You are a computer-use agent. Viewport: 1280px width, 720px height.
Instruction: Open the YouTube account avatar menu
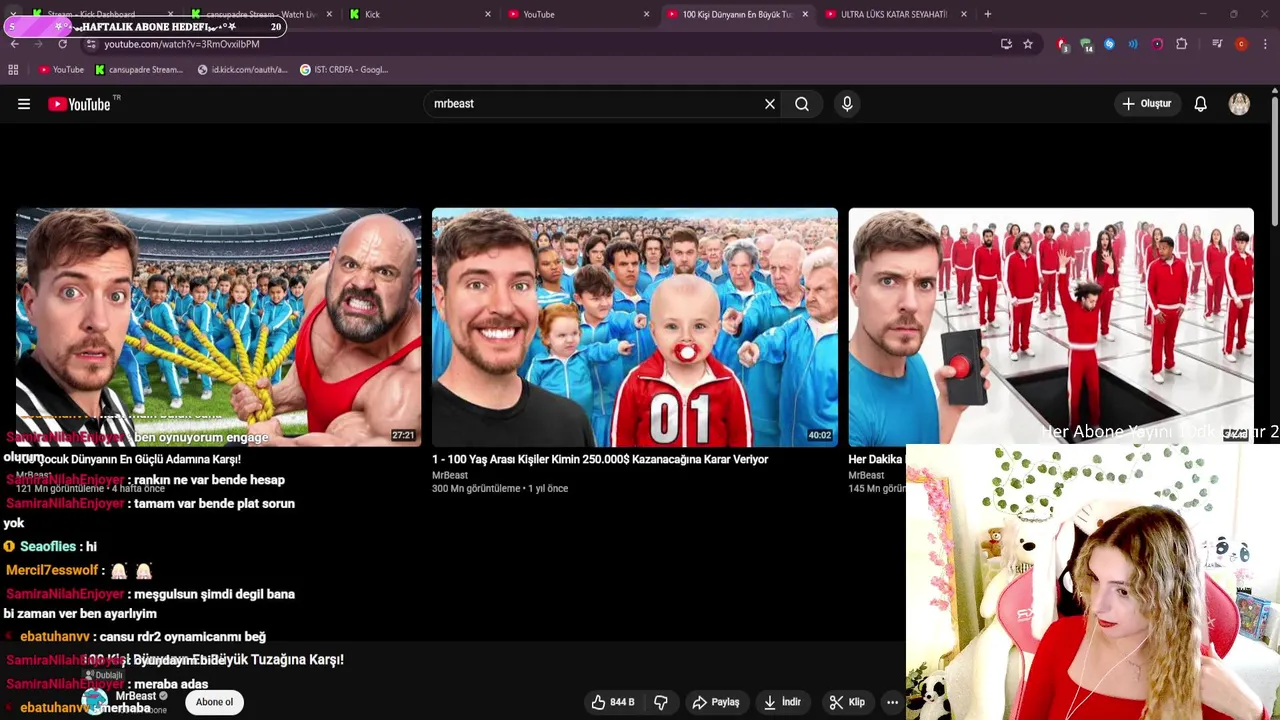tap(1239, 104)
